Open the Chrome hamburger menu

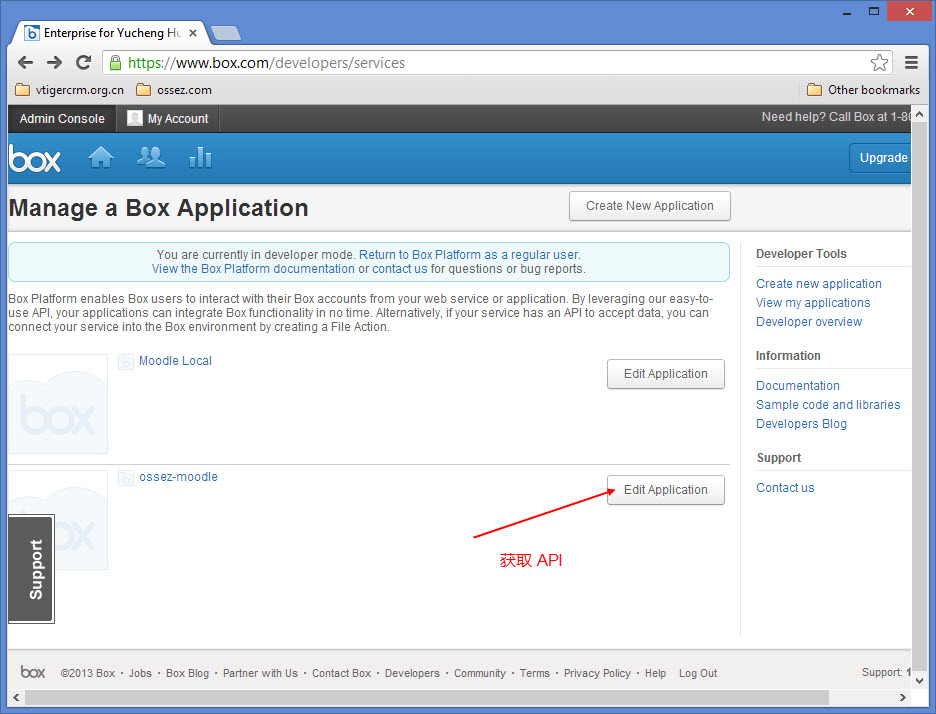911,63
